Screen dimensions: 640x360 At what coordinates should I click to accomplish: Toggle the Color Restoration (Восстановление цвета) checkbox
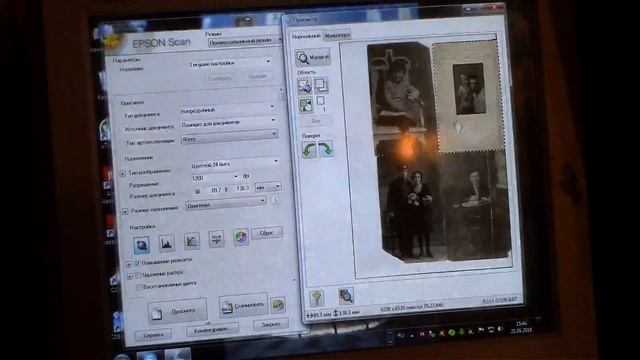point(139,287)
